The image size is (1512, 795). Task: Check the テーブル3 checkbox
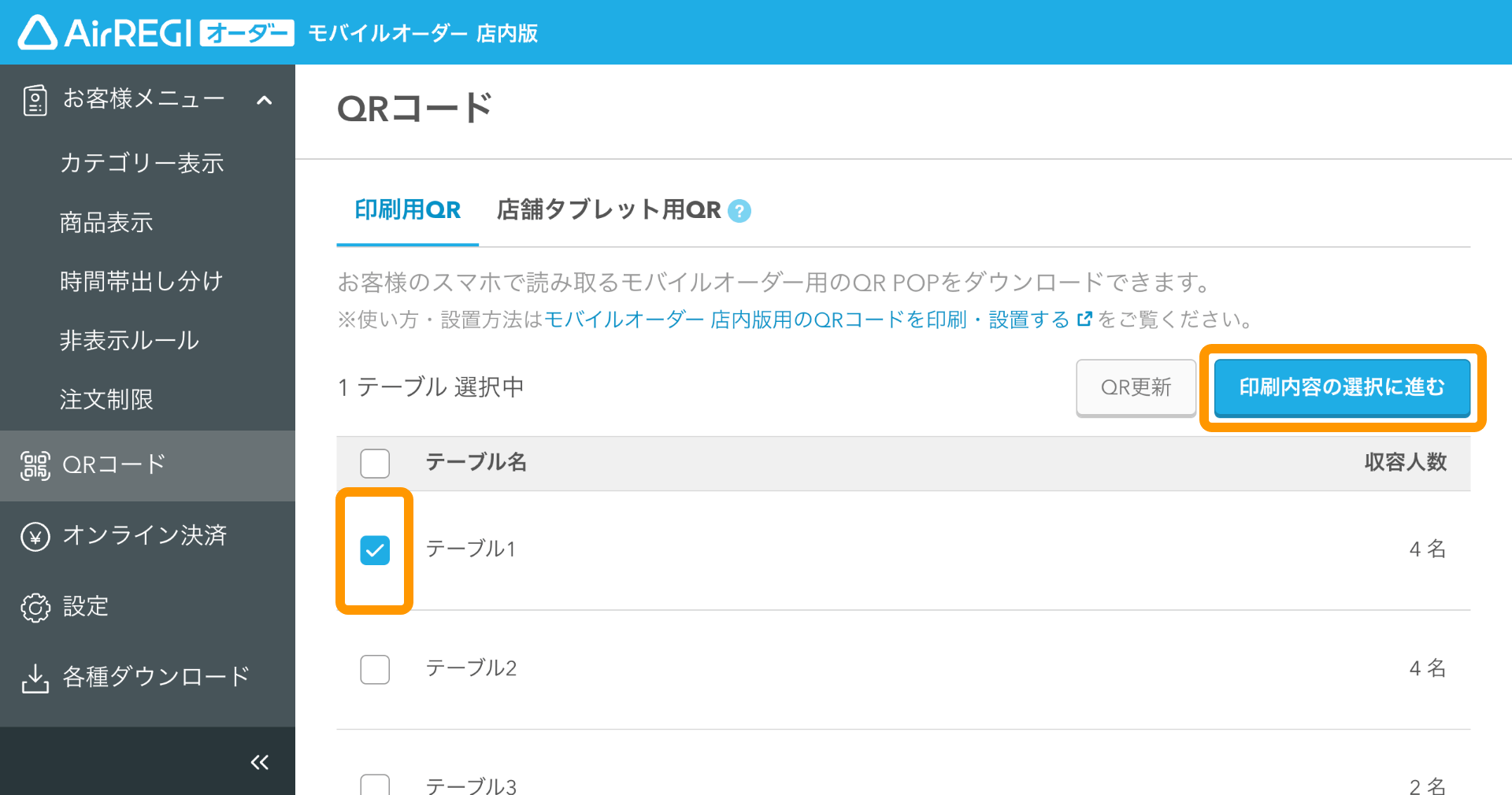coord(375,785)
